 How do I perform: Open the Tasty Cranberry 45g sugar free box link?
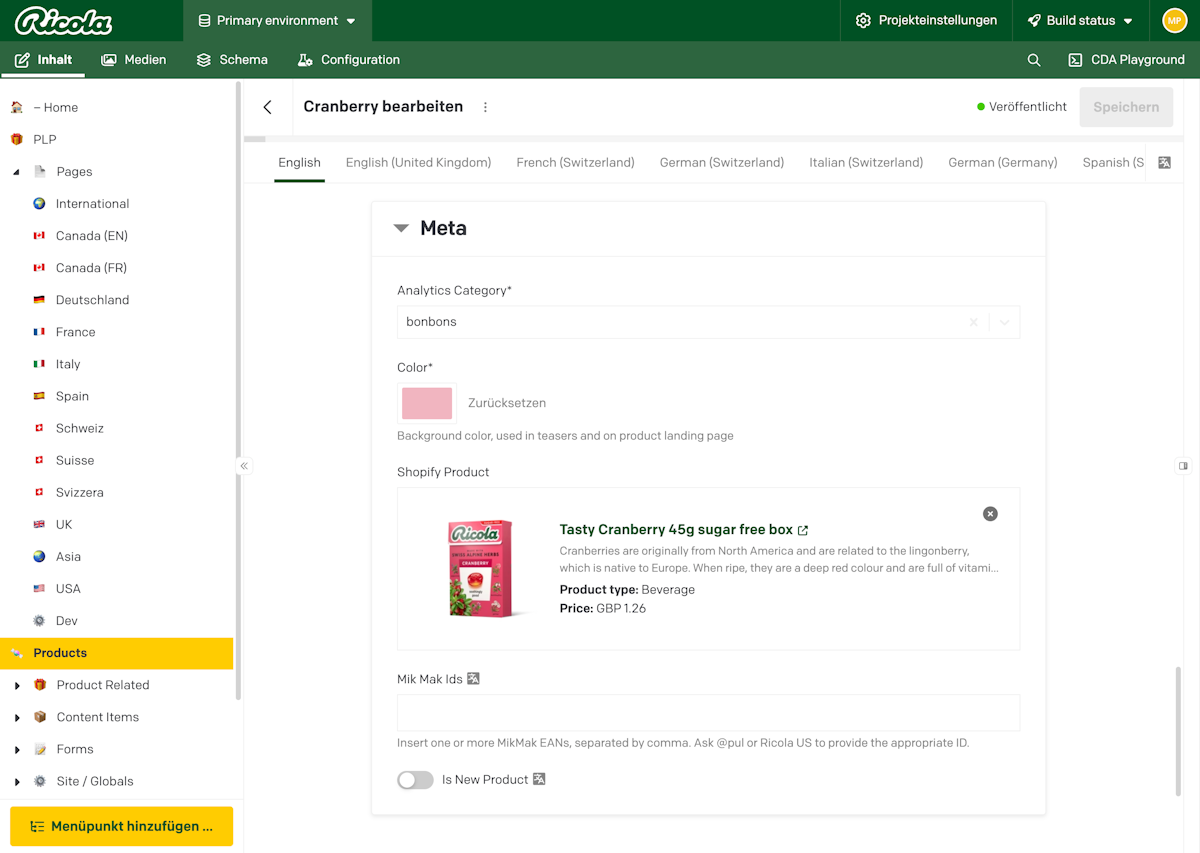(x=676, y=530)
